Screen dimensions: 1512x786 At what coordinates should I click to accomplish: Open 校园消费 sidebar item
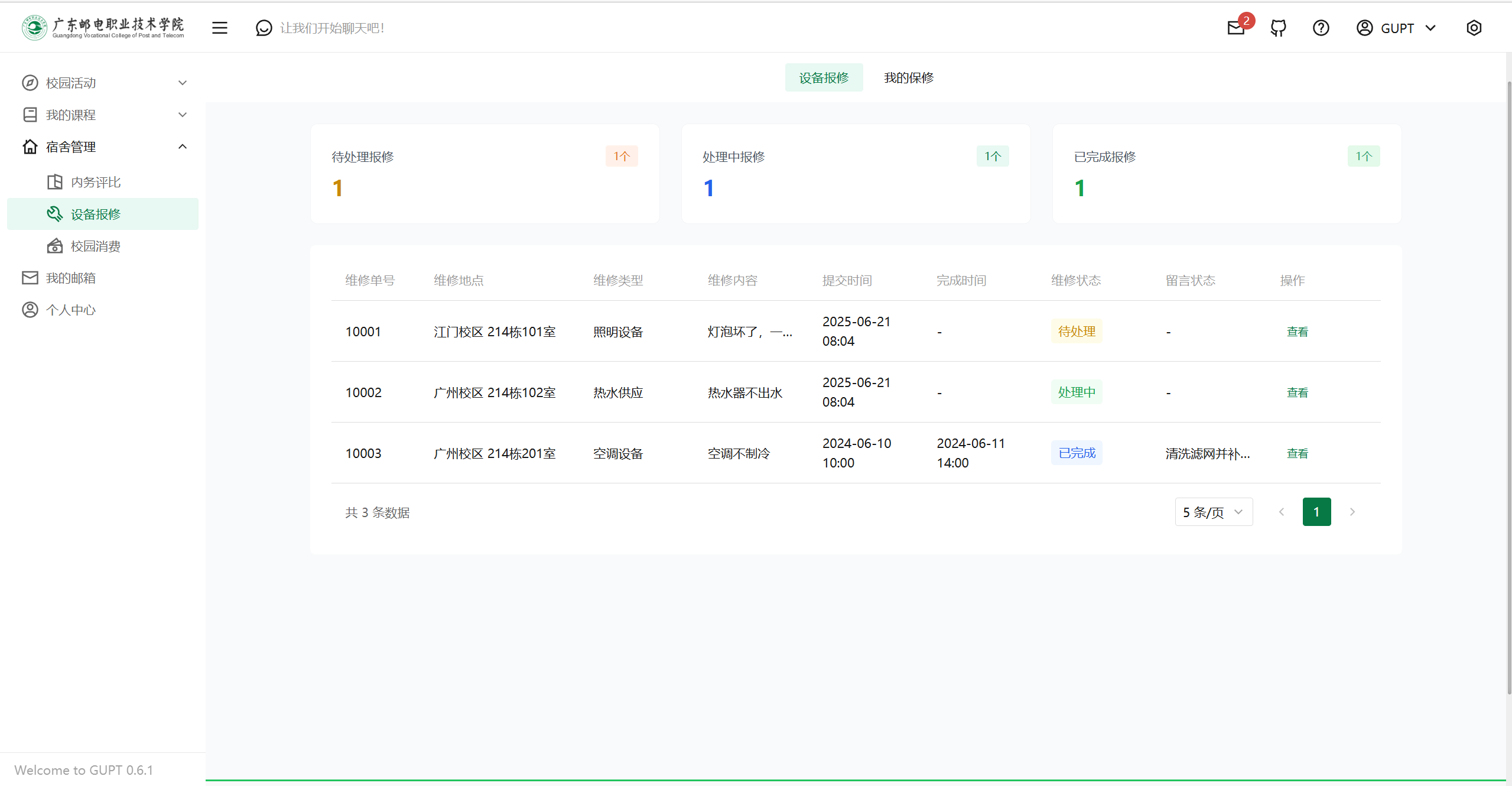(96, 246)
